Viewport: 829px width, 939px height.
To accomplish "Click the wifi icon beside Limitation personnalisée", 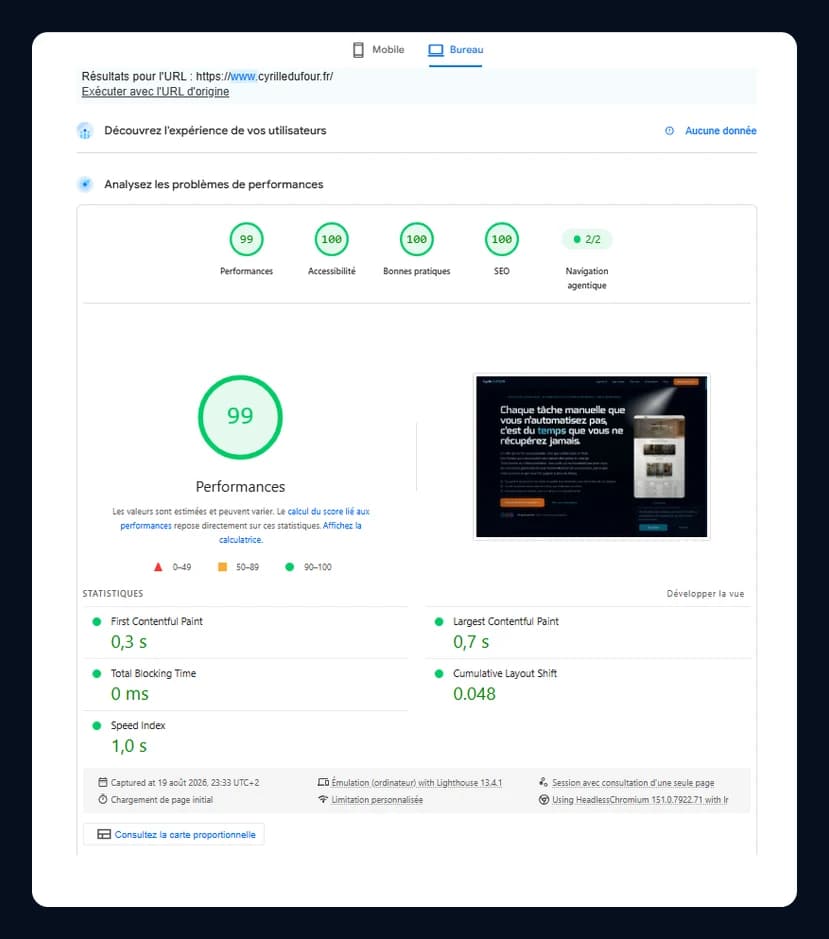I will [323, 799].
